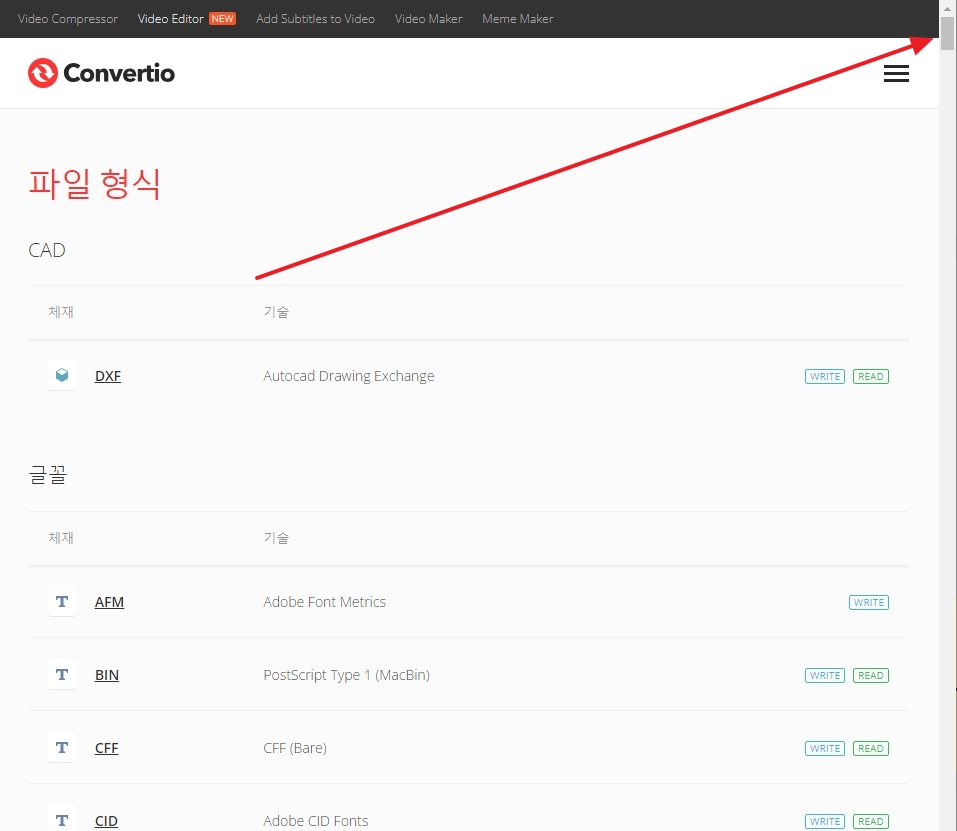Screen dimensions: 957x831
Task: Click WRITE badge in BIN row
Action: tap(825, 675)
